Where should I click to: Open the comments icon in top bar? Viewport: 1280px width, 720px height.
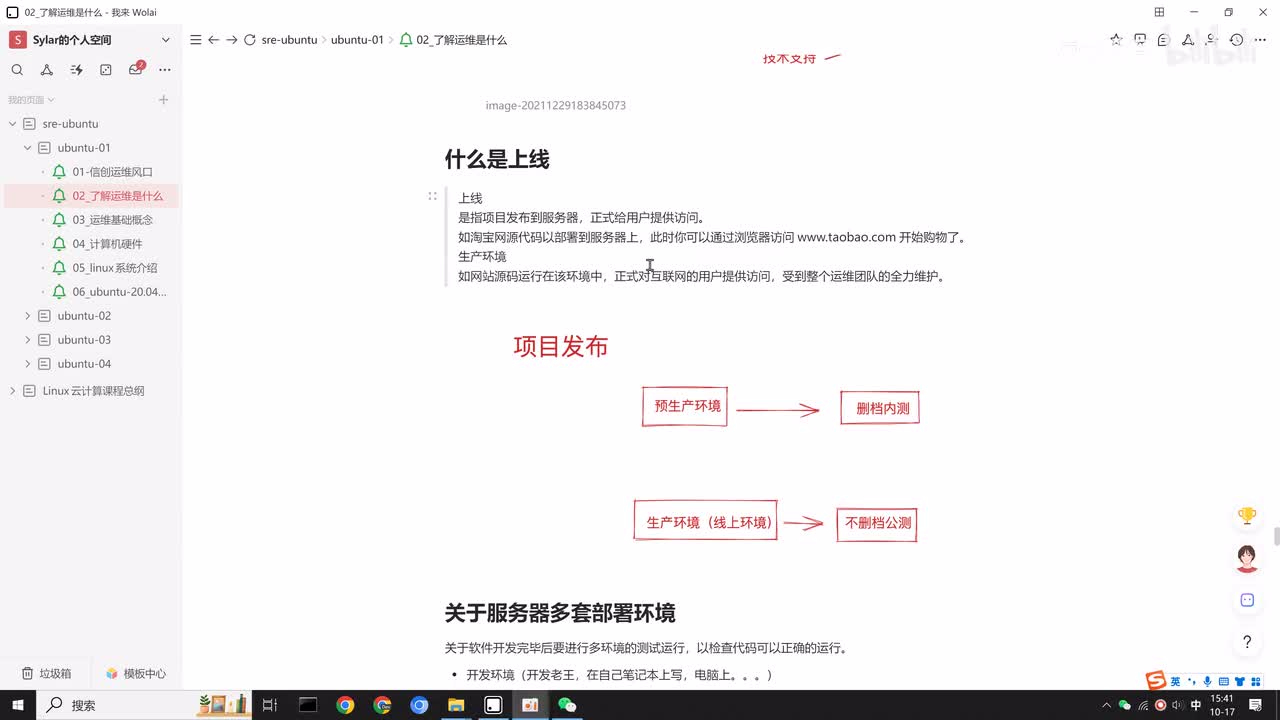click(1164, 40)
